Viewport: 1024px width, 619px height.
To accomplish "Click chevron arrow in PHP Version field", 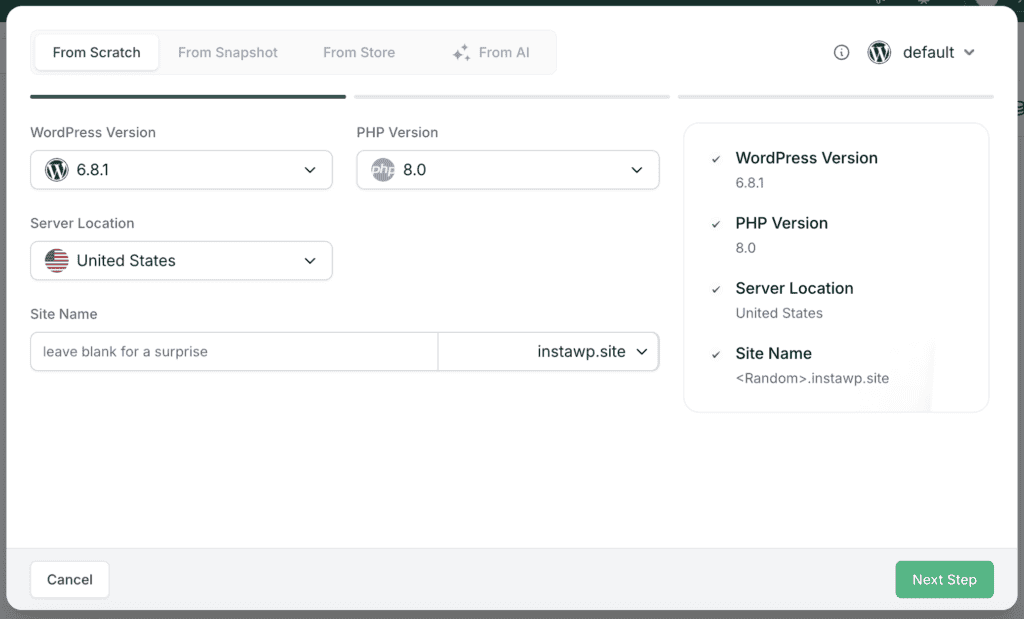I will [x=636, y=170].
